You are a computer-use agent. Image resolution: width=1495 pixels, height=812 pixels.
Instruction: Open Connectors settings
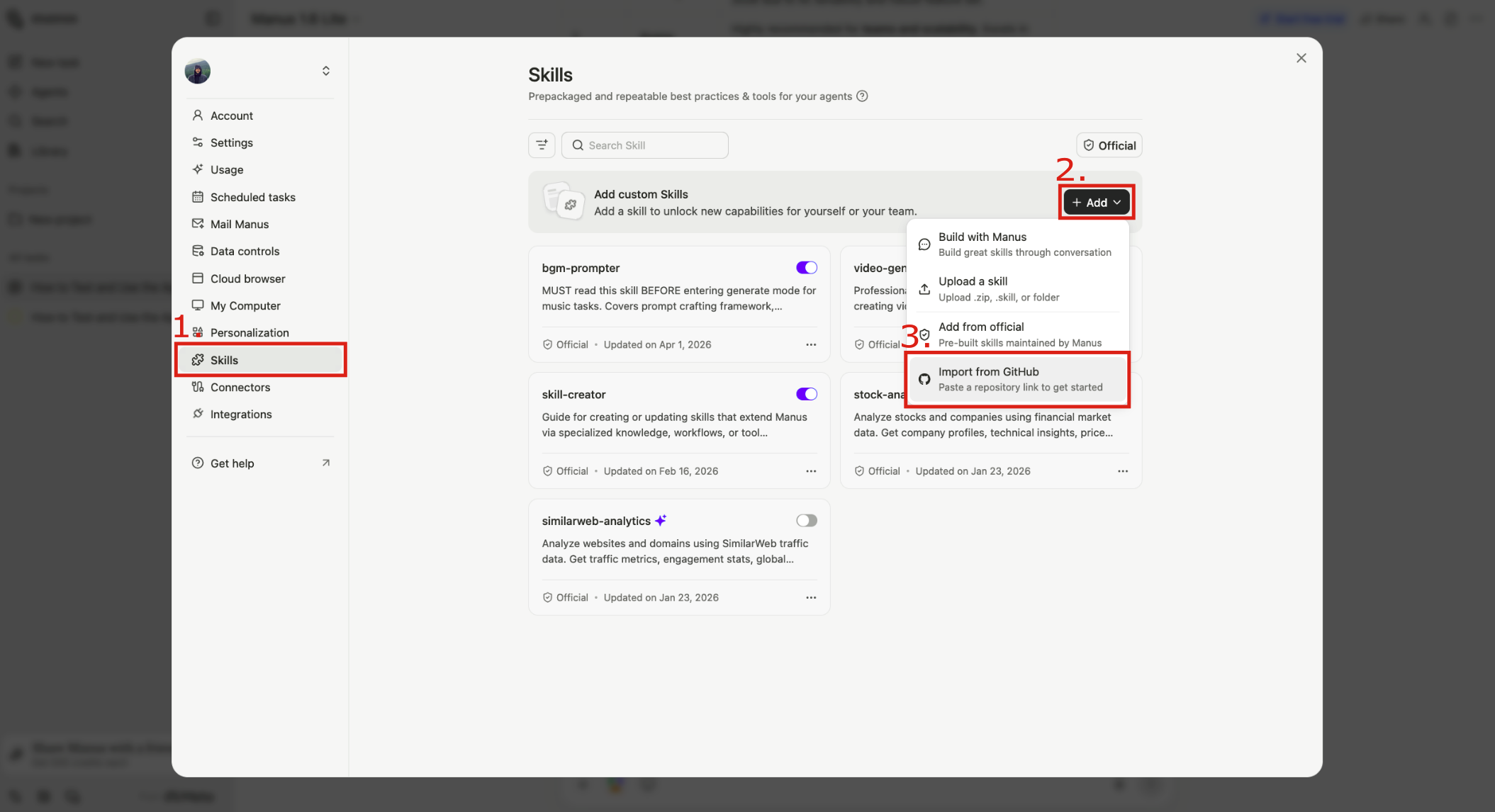[x=240, y=387]
